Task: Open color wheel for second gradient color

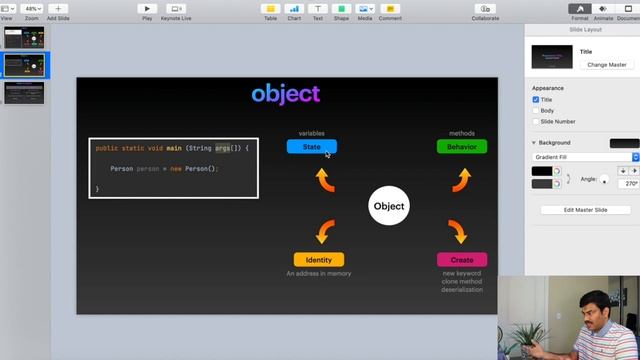Action: 557,184
